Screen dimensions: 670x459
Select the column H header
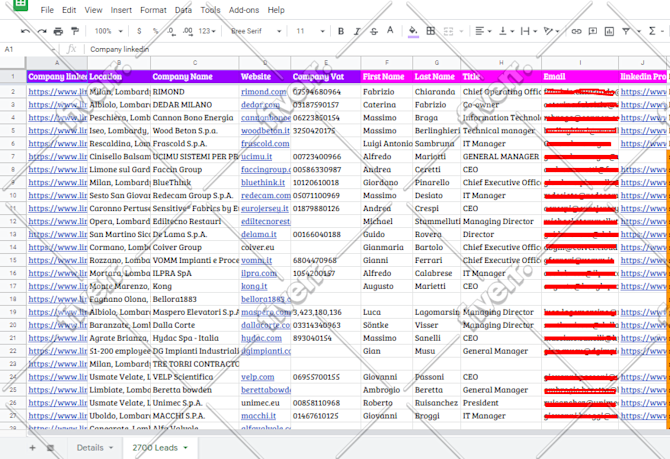point(501,63)
